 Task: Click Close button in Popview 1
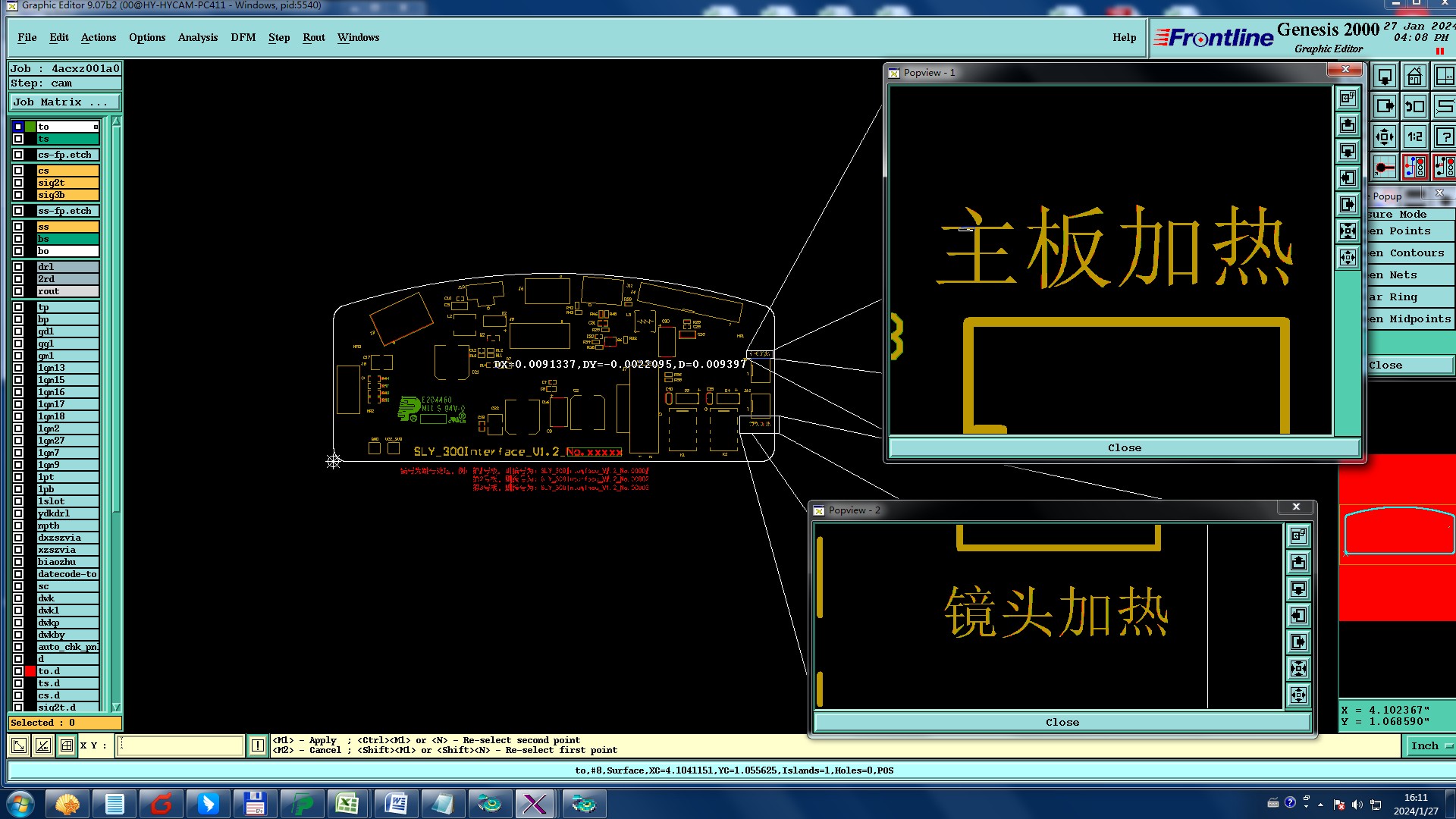pyautogui.click(x=1124, y=448)
